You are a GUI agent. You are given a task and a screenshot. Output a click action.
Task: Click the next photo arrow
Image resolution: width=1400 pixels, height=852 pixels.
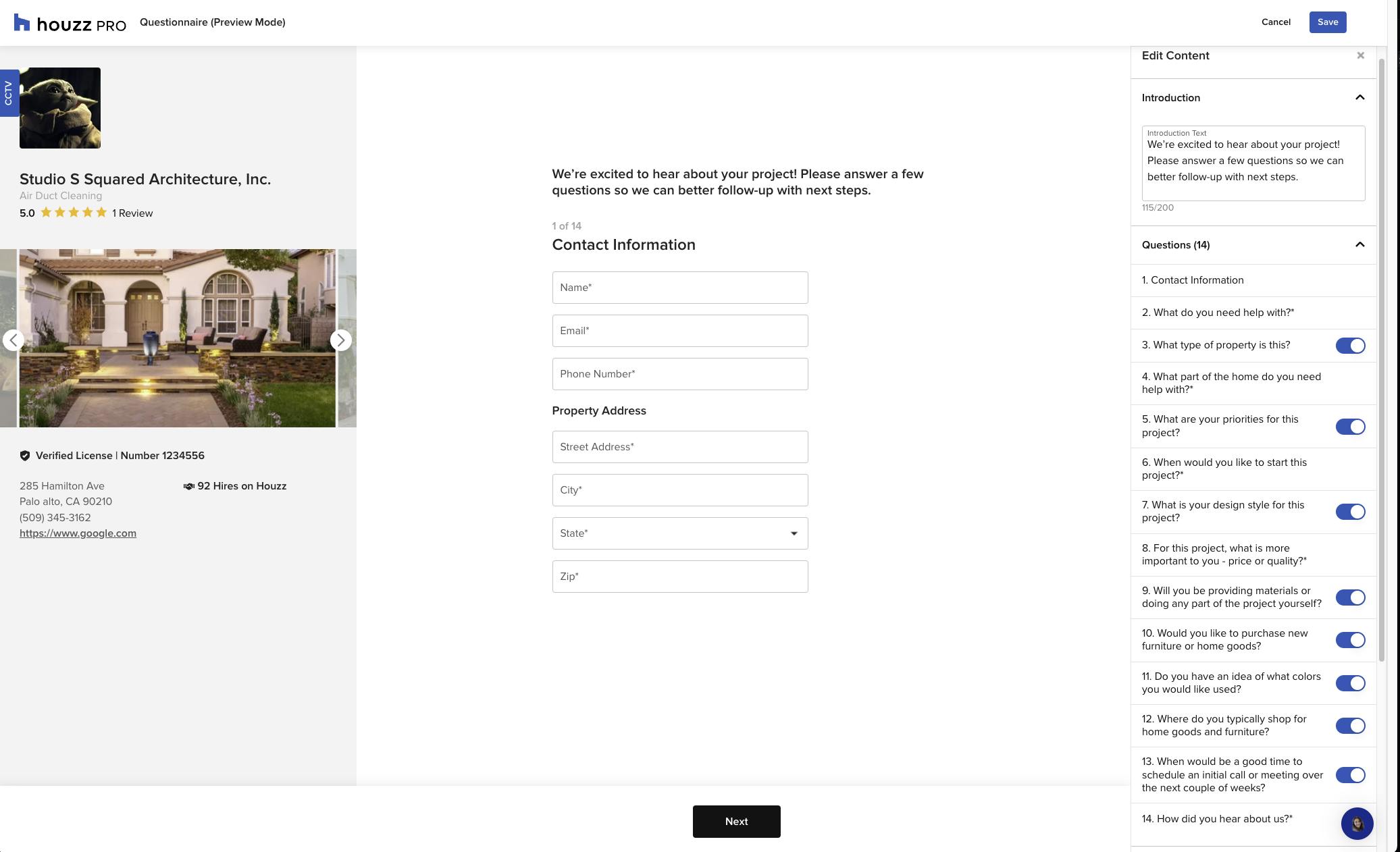(341, 340)
